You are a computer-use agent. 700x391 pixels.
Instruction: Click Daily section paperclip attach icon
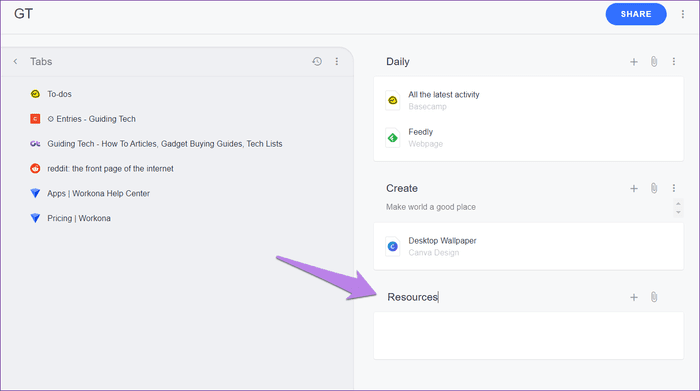(654, 62)
